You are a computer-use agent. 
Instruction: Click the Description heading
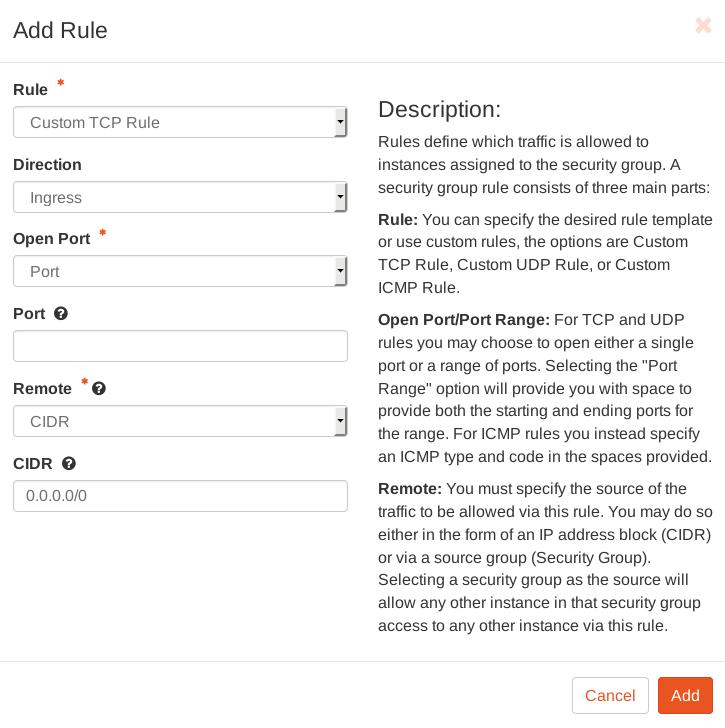tap(439, 110)
